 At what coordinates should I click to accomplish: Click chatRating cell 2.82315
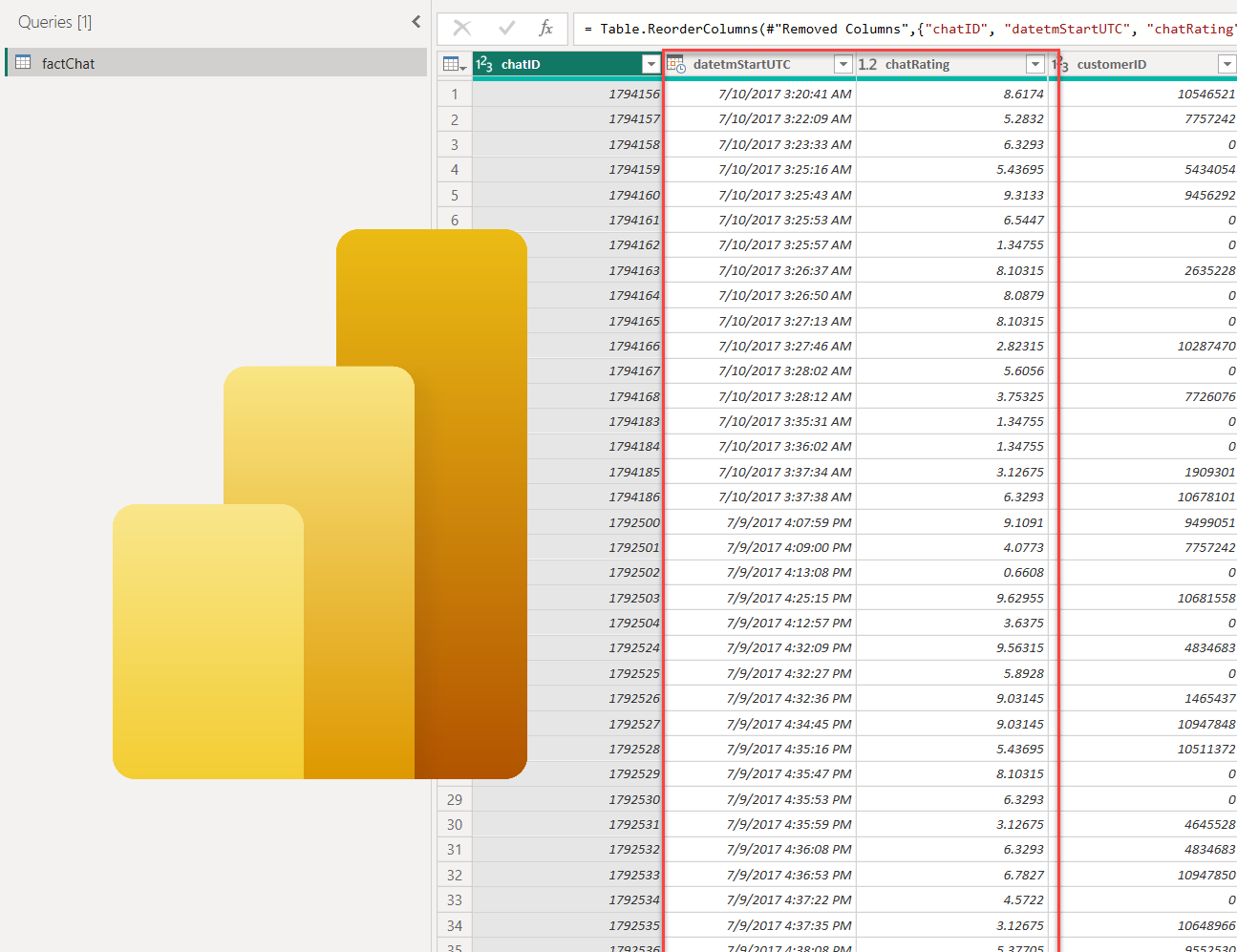[x=951, y=346]
